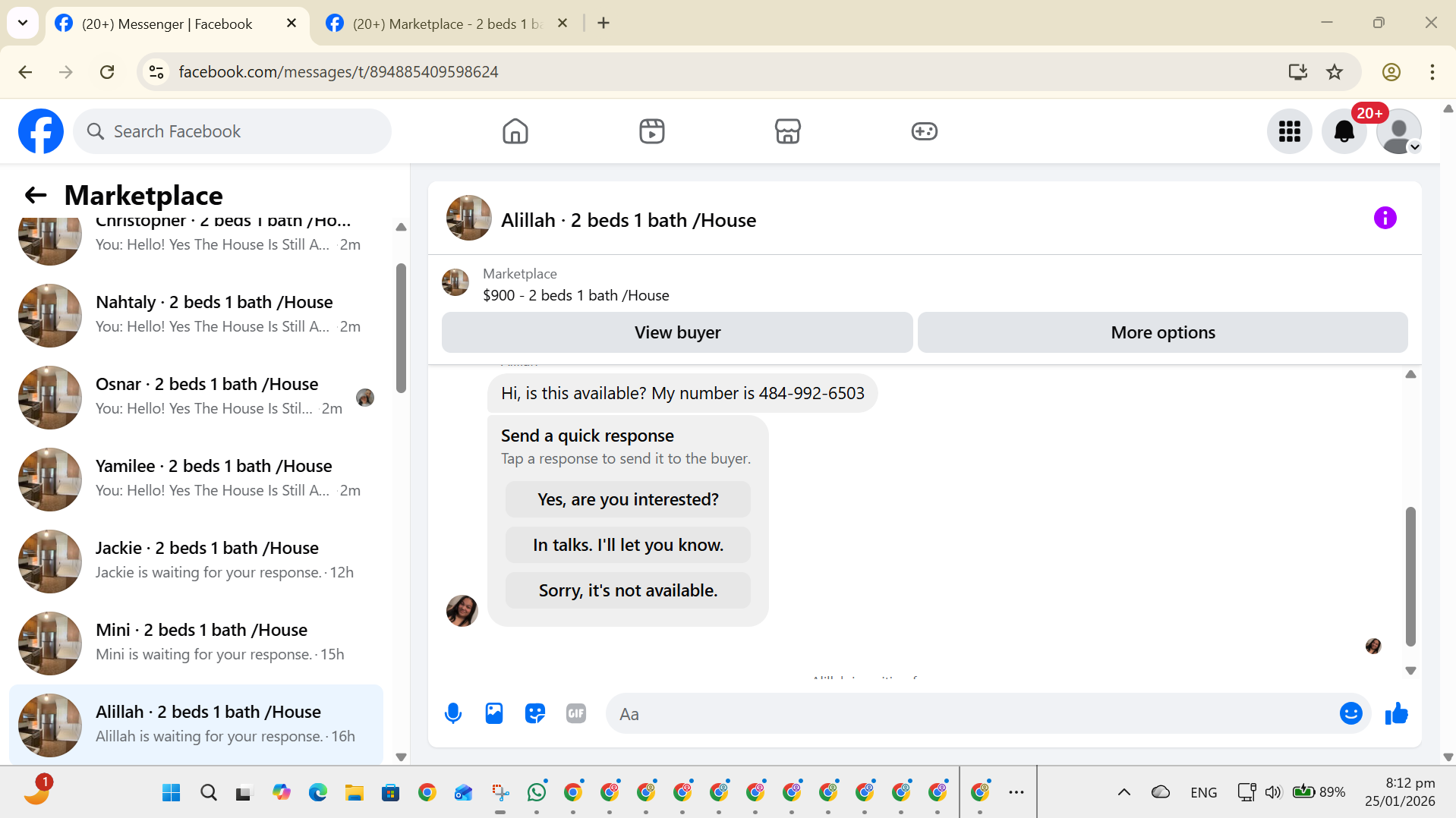Screen dimensions: 1456x818
Task: Go to Facebook Home feed icon
Action: (515, 131)
